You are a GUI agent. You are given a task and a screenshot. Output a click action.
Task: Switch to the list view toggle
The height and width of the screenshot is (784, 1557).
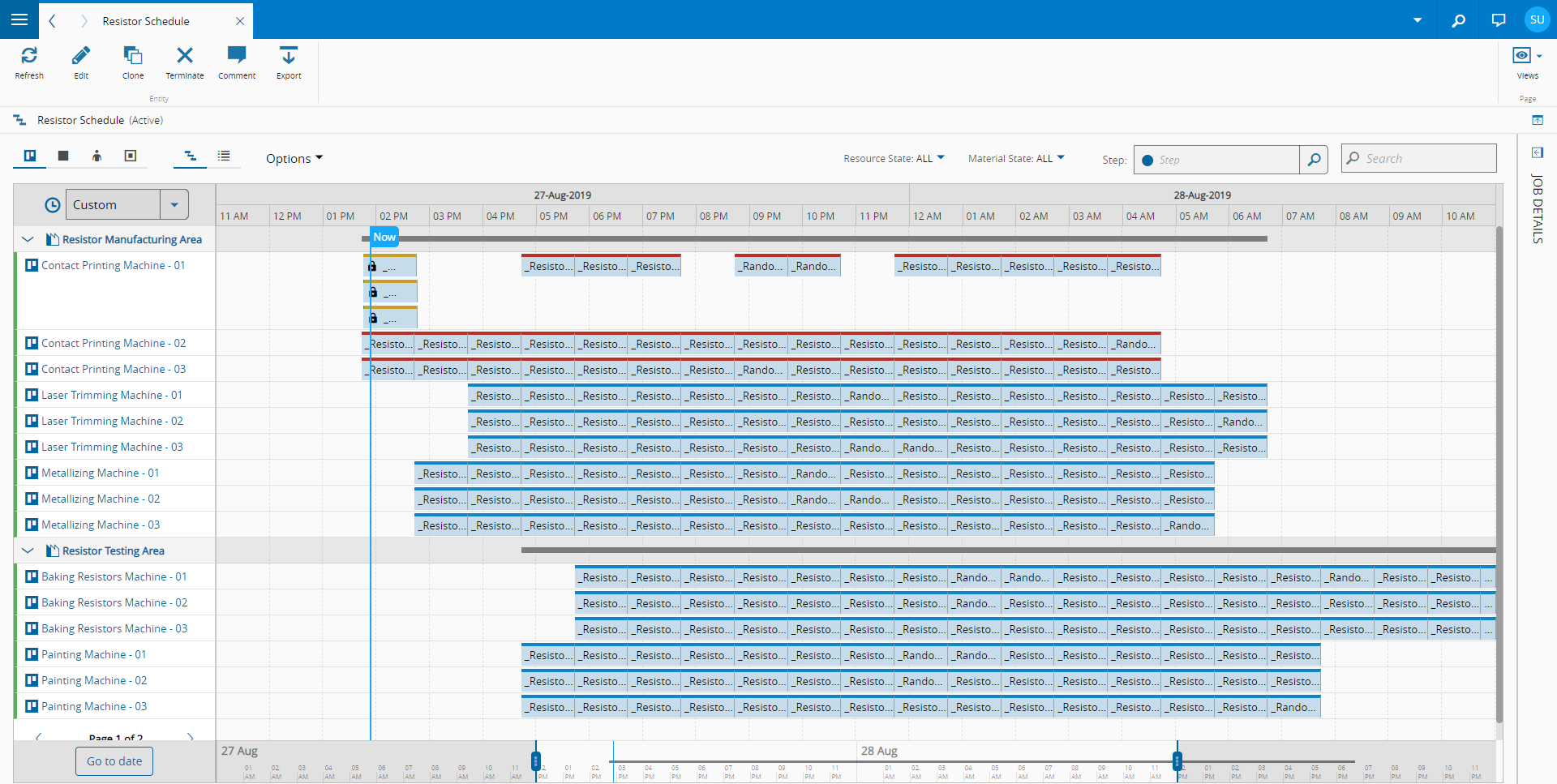(x=224, y=156)
